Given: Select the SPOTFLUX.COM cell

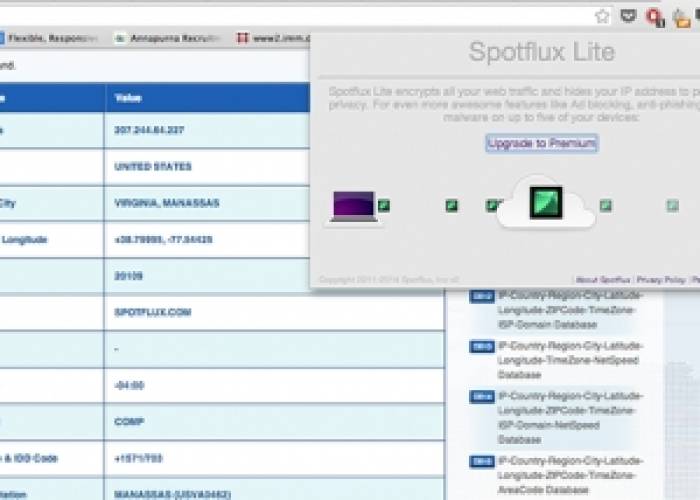Looking at the screenshot, I should click(275, 312).
